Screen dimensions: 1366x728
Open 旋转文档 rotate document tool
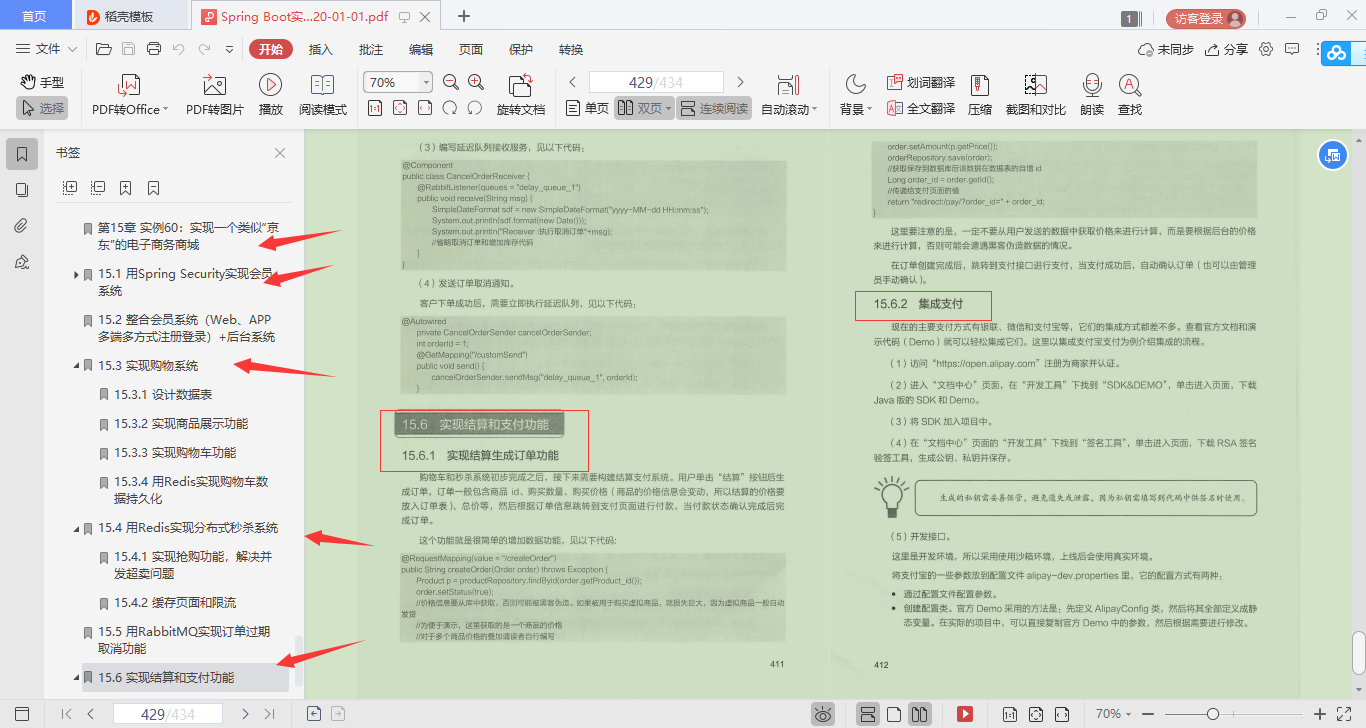coord(521,96)
